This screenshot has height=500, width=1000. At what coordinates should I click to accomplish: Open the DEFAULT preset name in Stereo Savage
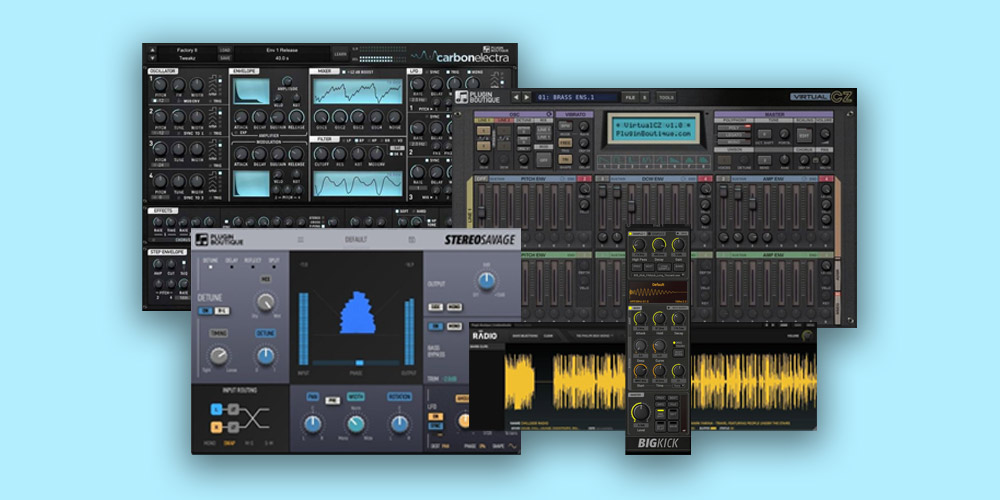pos(355,240)
